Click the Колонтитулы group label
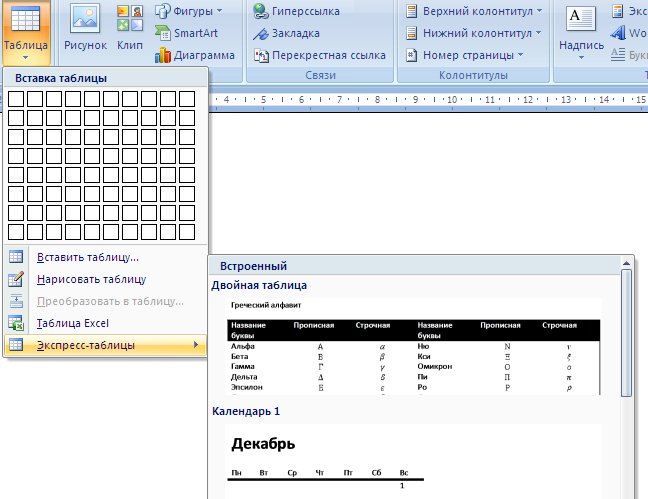This screenshot has width=648, height=499. pyautogui.click(x=473, y=75)
